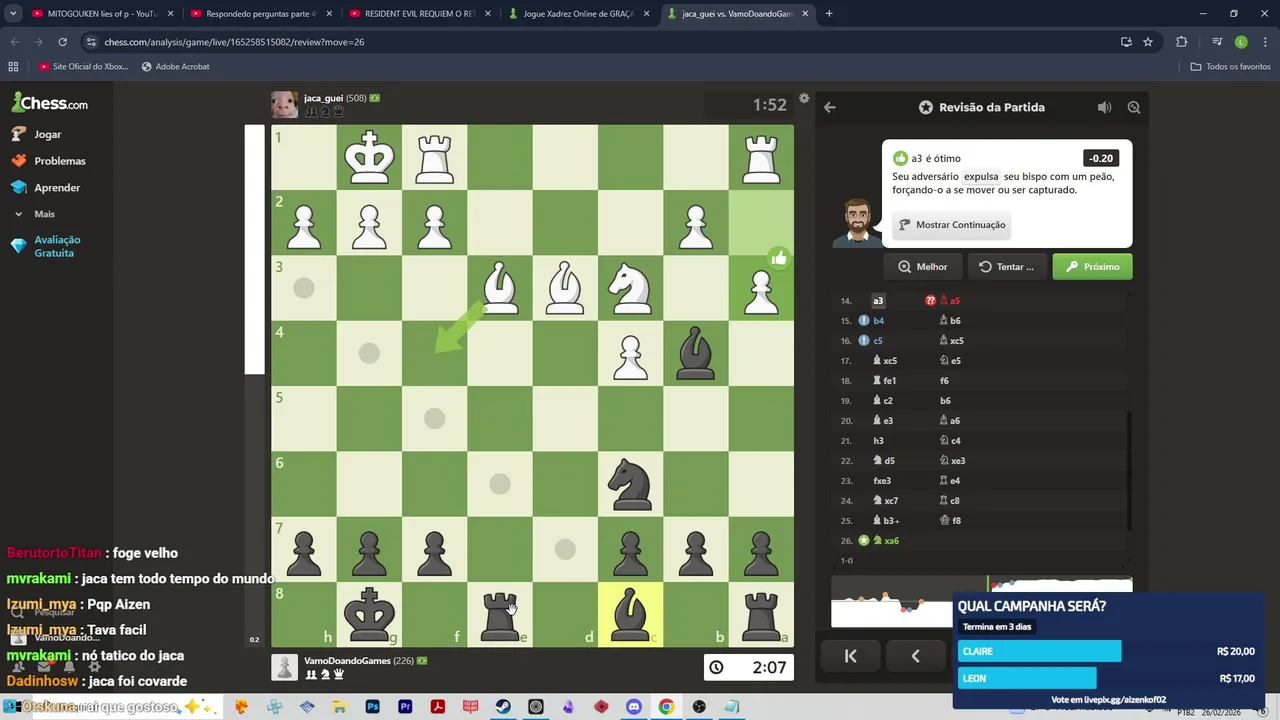Jump to first move button
The height and width of the screenshot is (720, 1280).
coord(850,656)
